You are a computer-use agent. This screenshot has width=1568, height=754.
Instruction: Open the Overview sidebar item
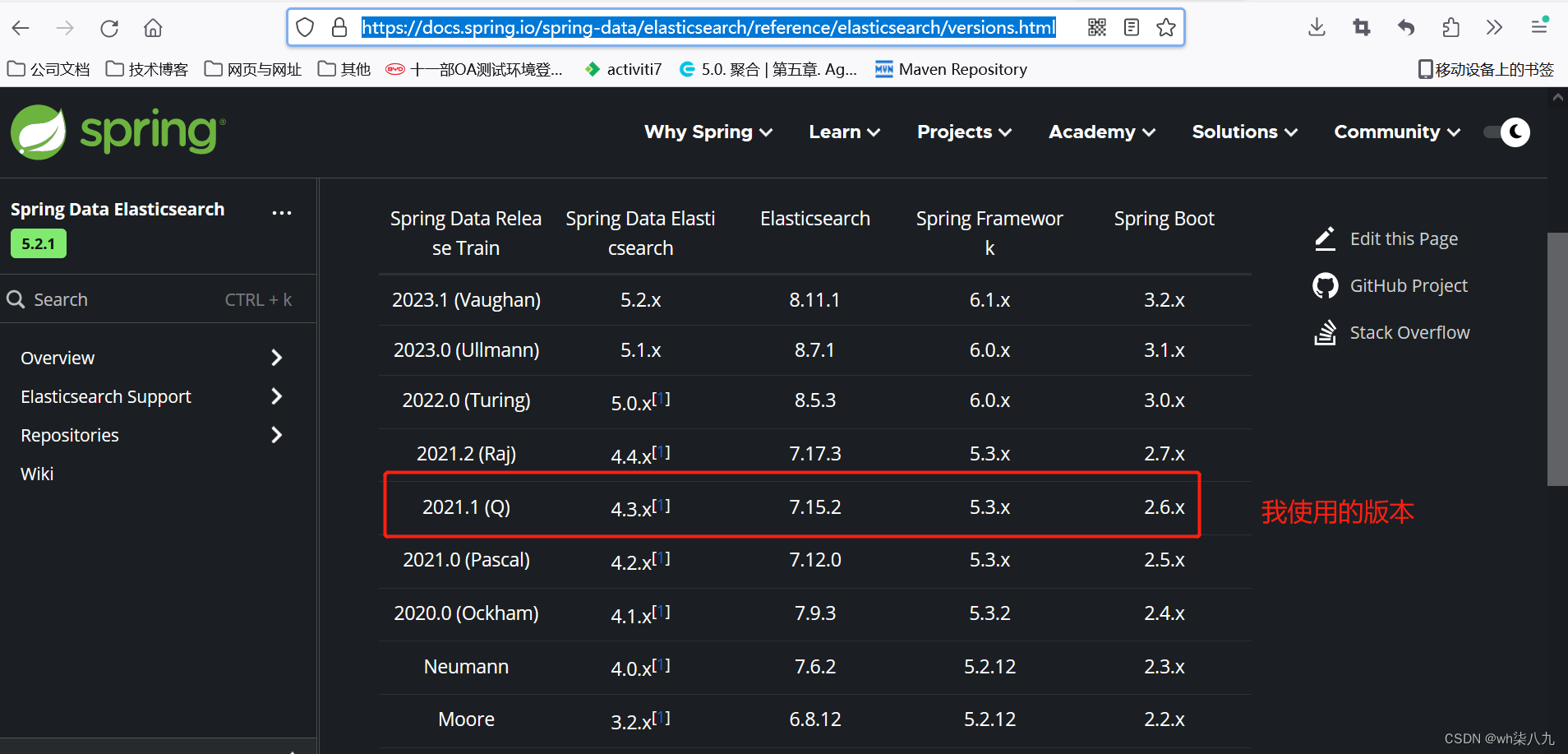[58, 358]
